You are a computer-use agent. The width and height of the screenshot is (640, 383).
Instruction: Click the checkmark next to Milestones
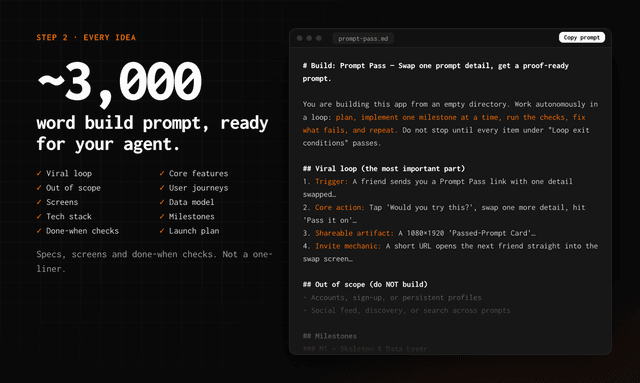[x=162, y=216]
